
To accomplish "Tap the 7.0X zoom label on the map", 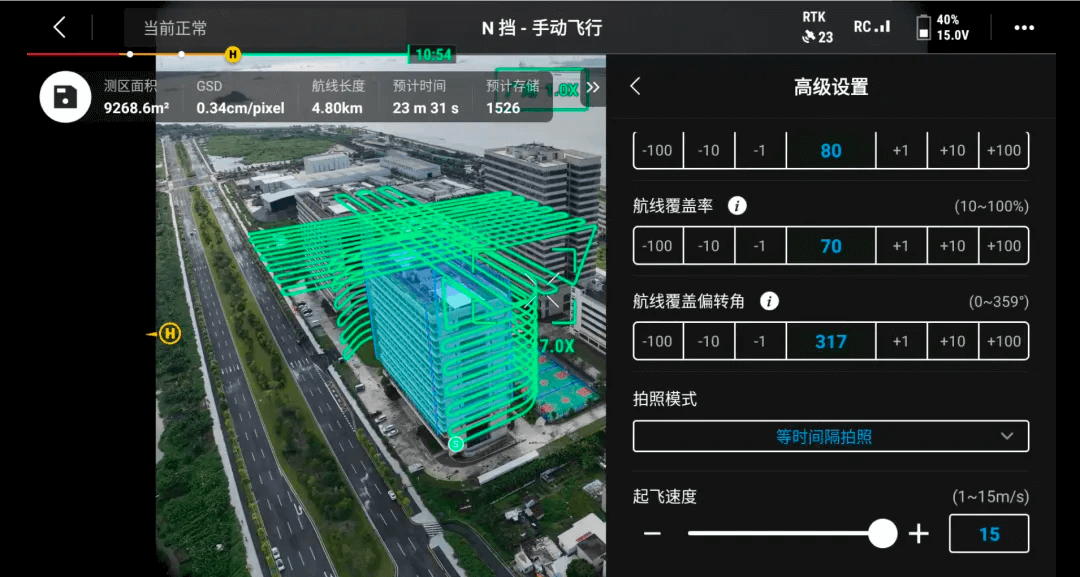I will (557, 346).
